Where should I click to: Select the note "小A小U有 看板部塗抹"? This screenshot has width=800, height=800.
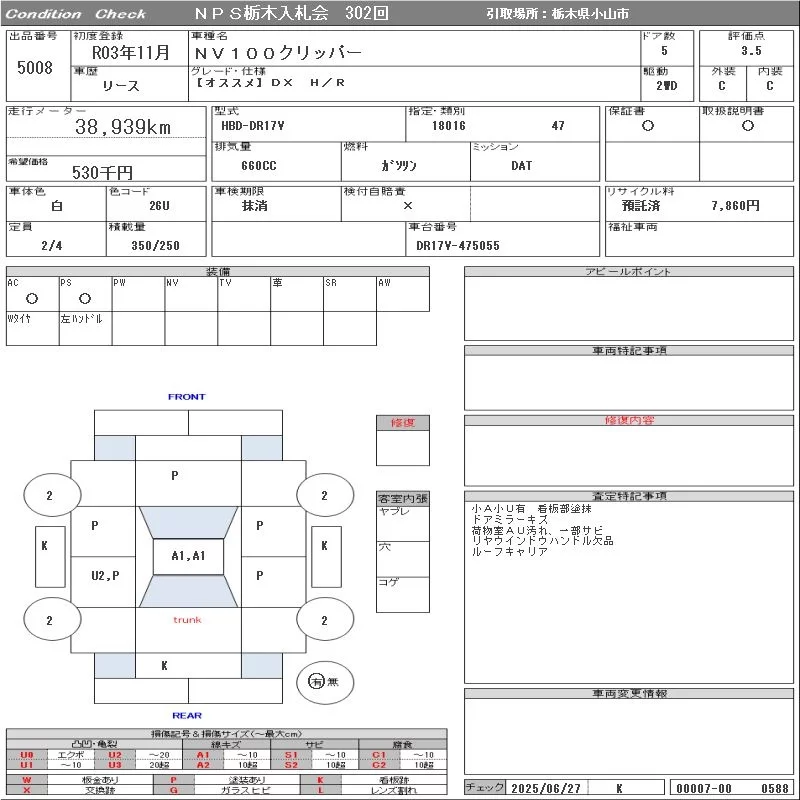(531, 509)
